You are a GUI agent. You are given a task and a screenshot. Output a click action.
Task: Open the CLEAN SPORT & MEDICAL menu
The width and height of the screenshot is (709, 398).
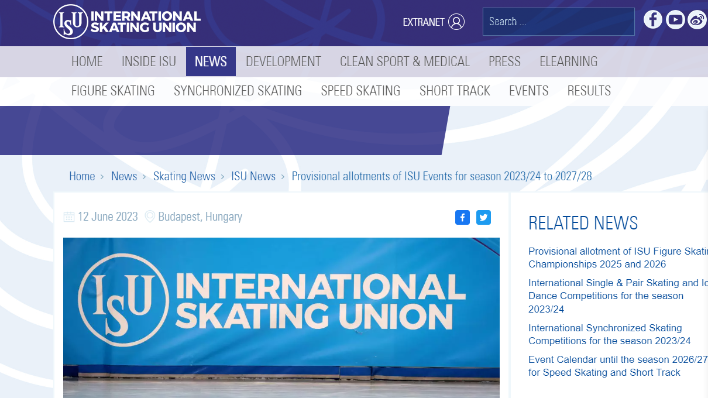click(x=405, y=62)
